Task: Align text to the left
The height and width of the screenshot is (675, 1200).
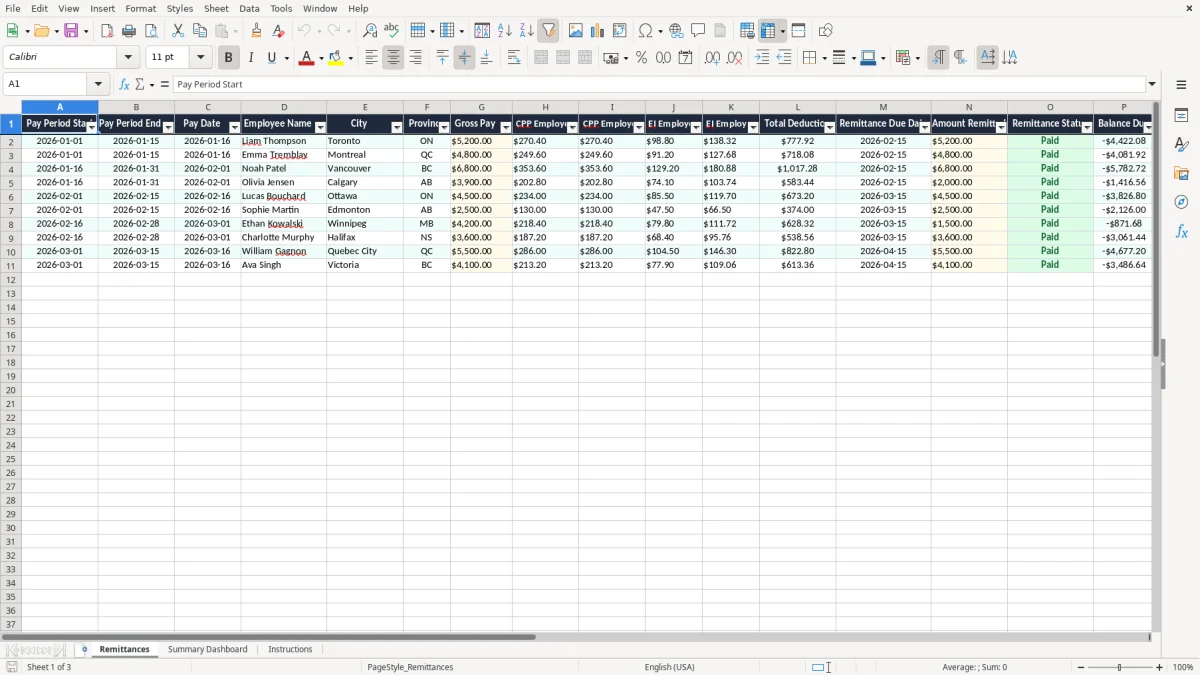Action: [x=371, y=58]
